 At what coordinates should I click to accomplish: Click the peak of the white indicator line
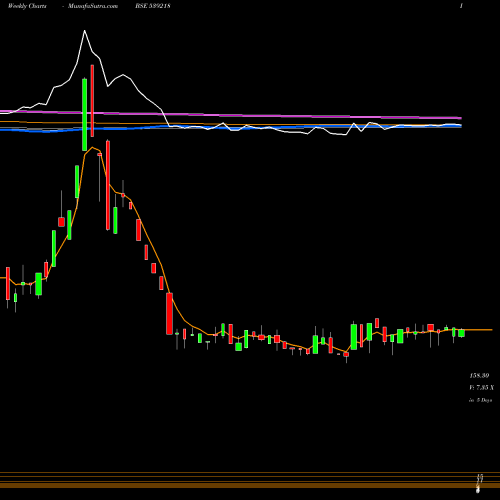(x=84, y=31)
